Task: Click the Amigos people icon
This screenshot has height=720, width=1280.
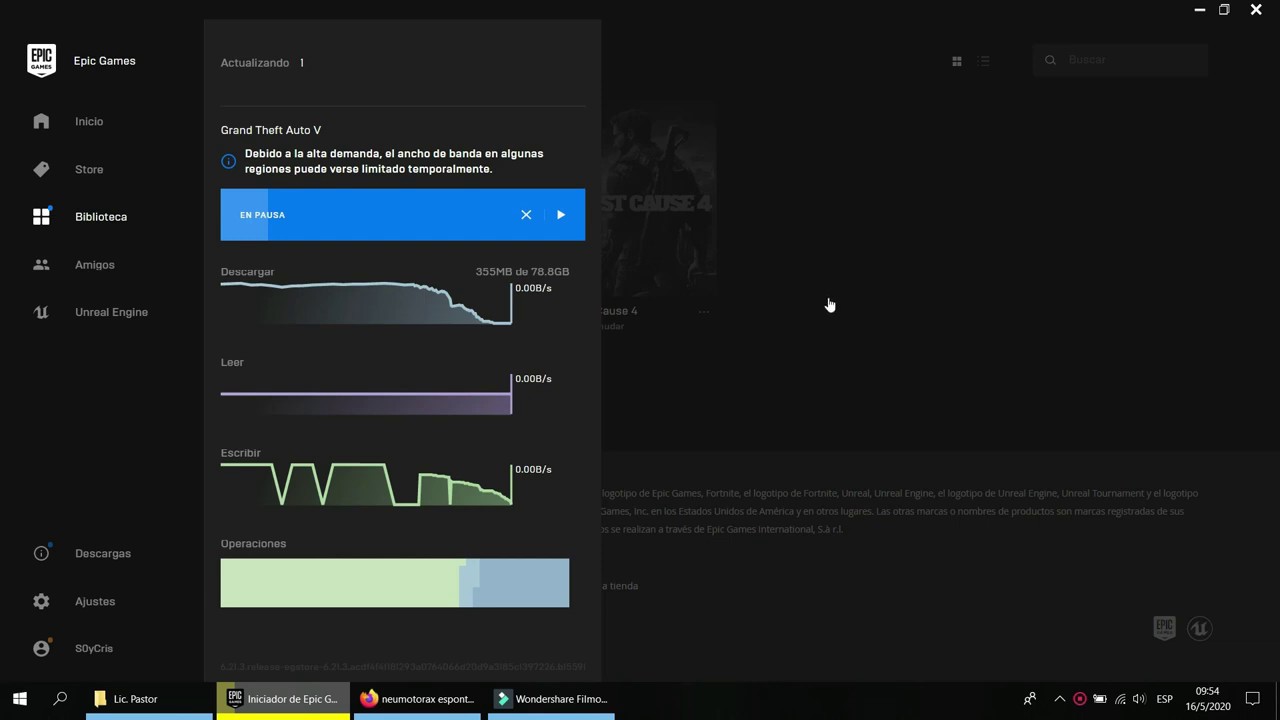Action: [x=41, y=265]
